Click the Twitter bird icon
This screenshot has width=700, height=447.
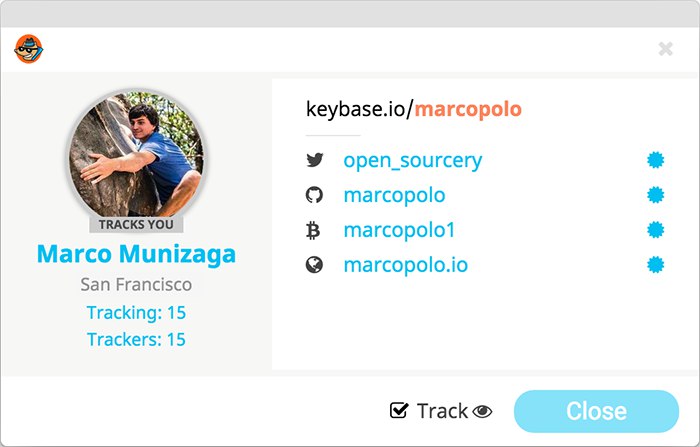click(314, 160)
